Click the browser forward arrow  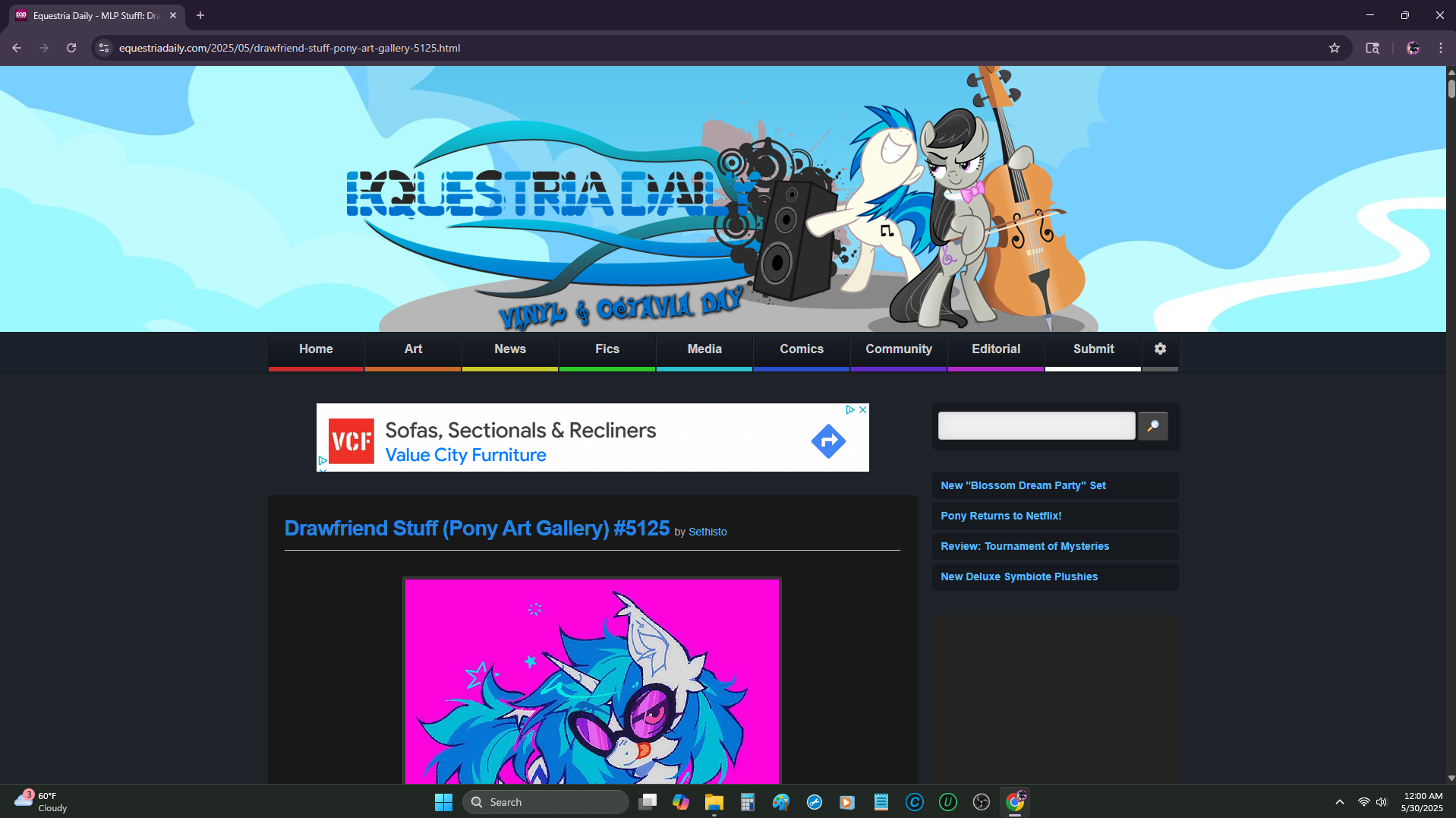point(44,48)
